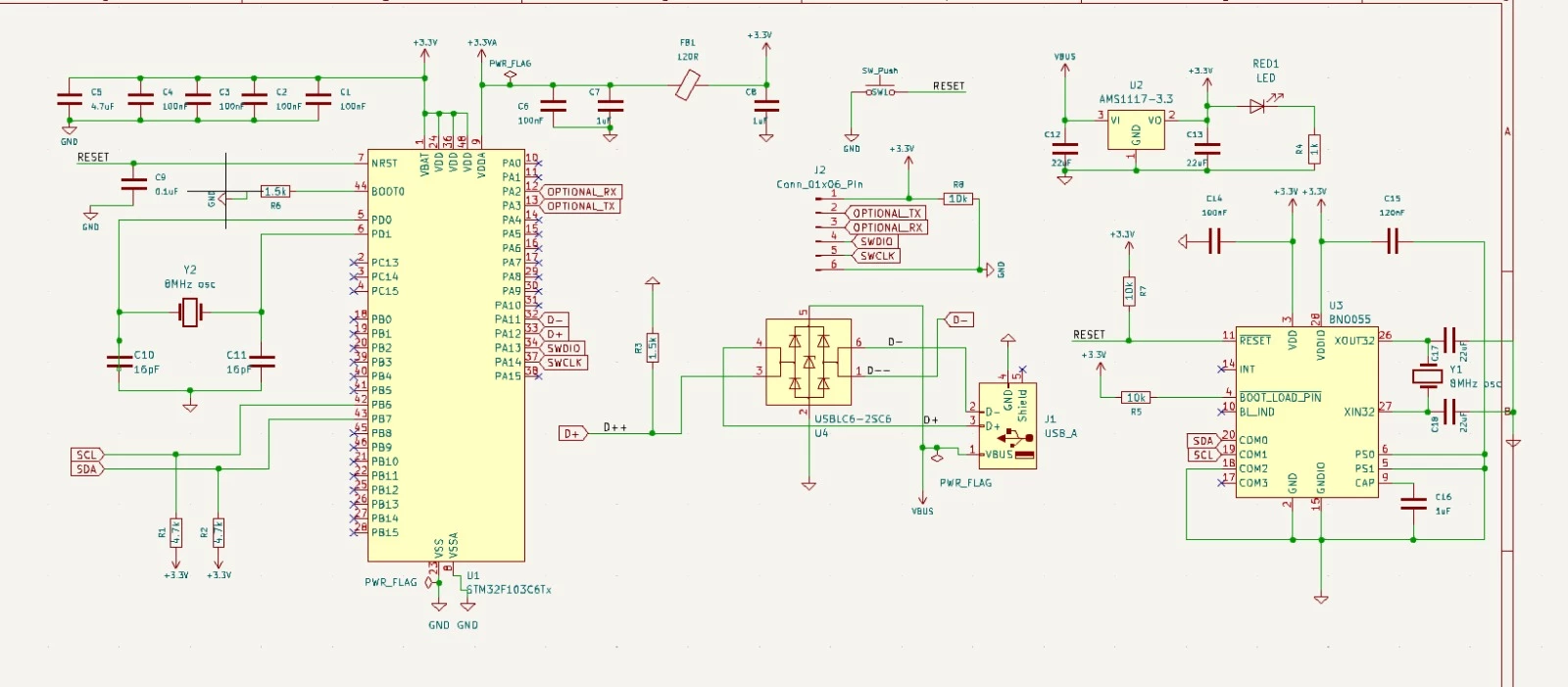
Task: Click the D+ global label left of D++
Action: click(573, 433)
